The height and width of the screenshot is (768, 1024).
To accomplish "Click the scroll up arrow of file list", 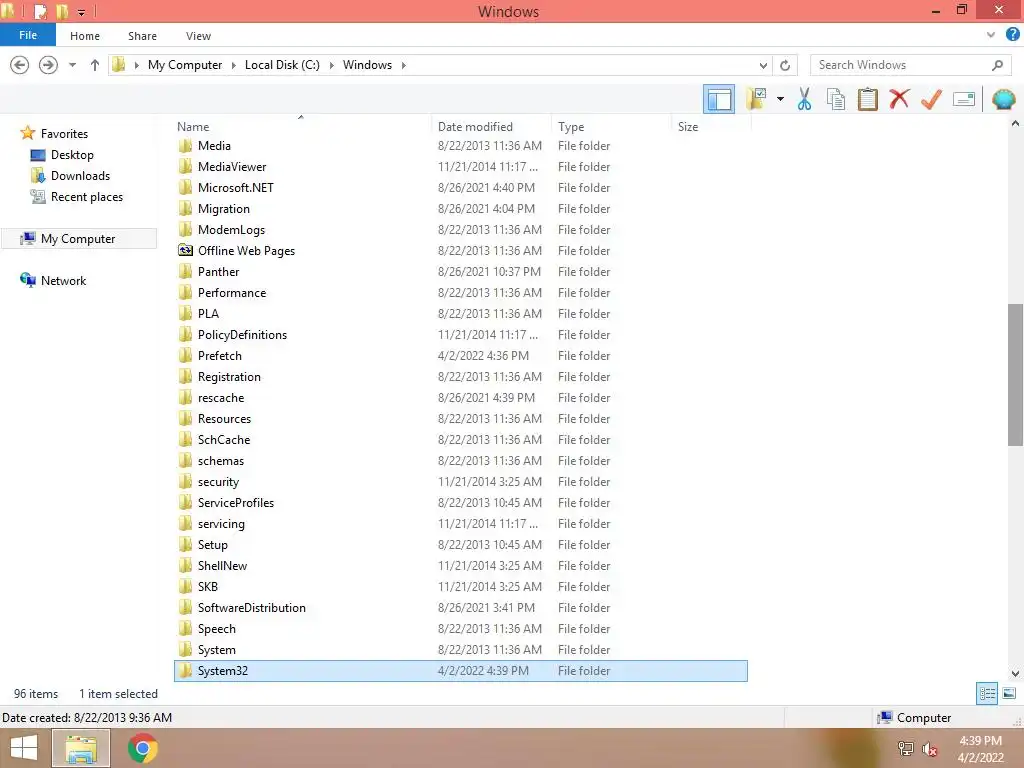I will pos(1015,123).
